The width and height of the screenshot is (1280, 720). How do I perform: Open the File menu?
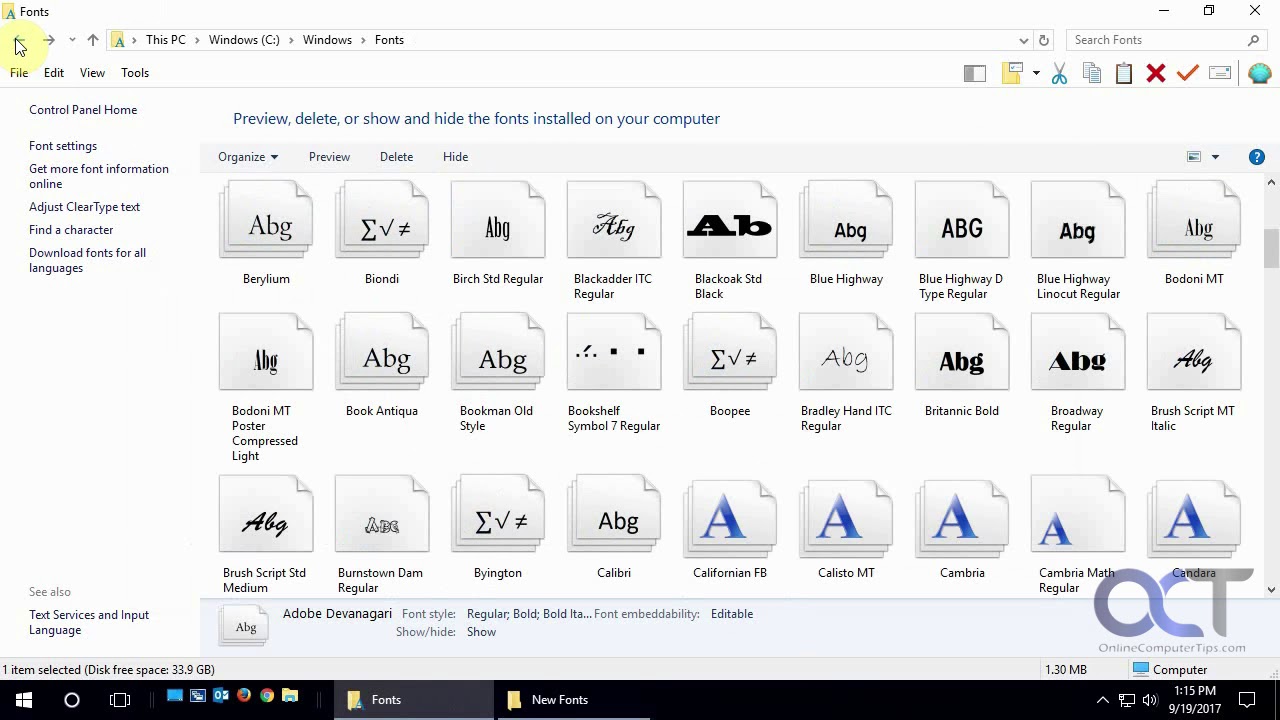[19, 73]
